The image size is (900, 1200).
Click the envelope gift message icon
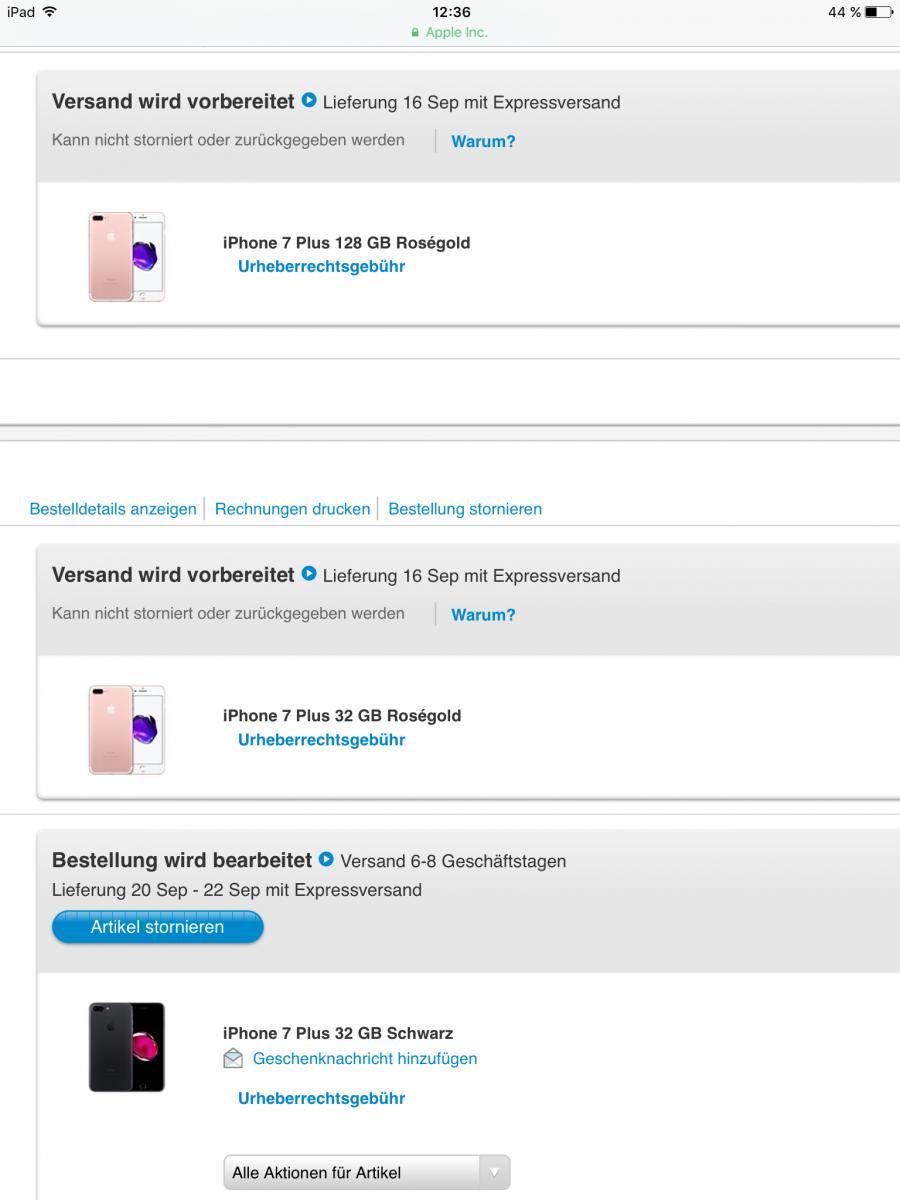tap(233, 1058)
